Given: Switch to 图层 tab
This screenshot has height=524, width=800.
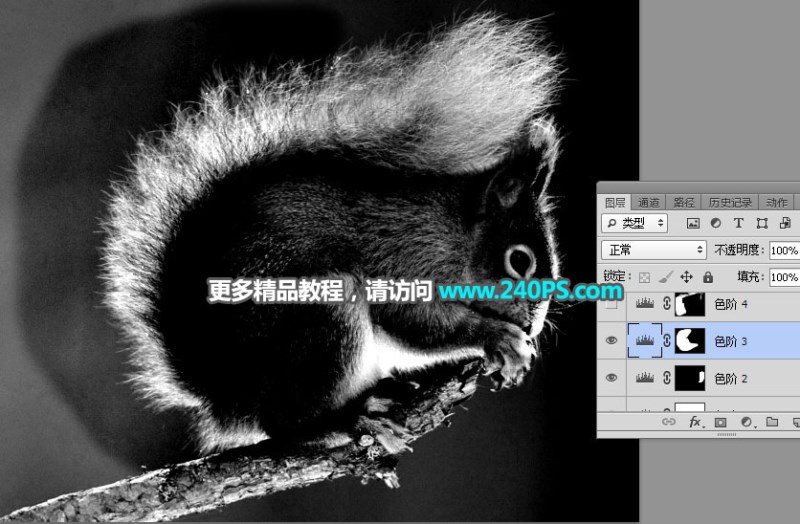Looking at the screenshot, I should click(x=615, y=203).
